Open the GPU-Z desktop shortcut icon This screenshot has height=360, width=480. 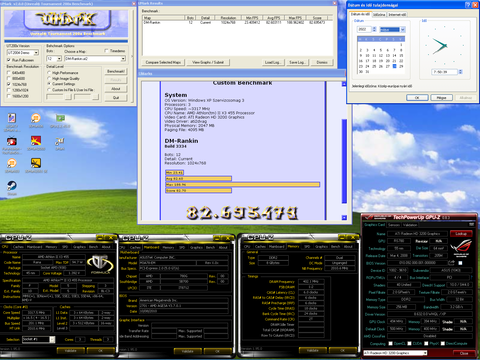coord(60,118)
